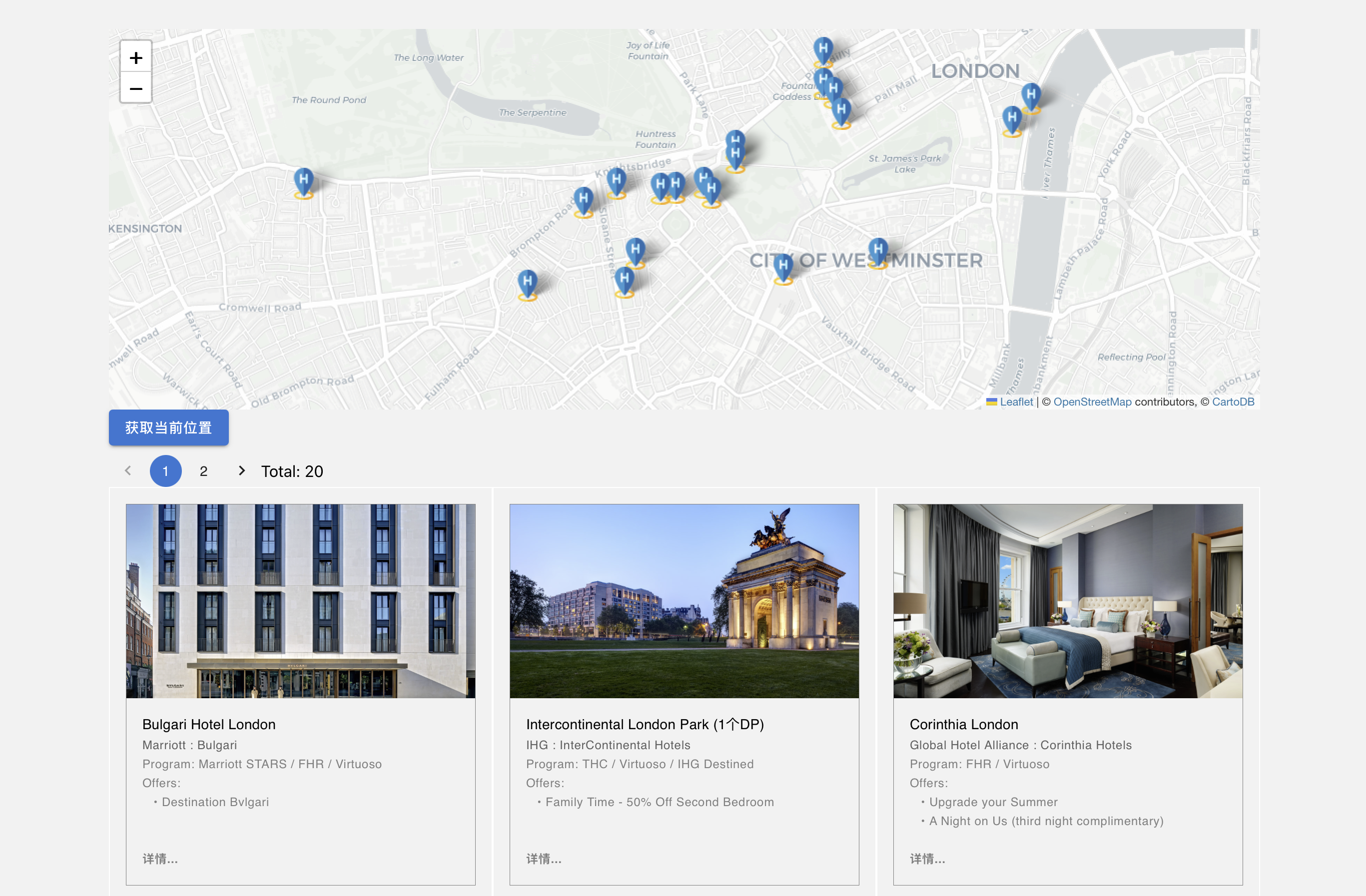Select page 2 of hotel list
Viewport: 1366px width, 896px height.
203,471
